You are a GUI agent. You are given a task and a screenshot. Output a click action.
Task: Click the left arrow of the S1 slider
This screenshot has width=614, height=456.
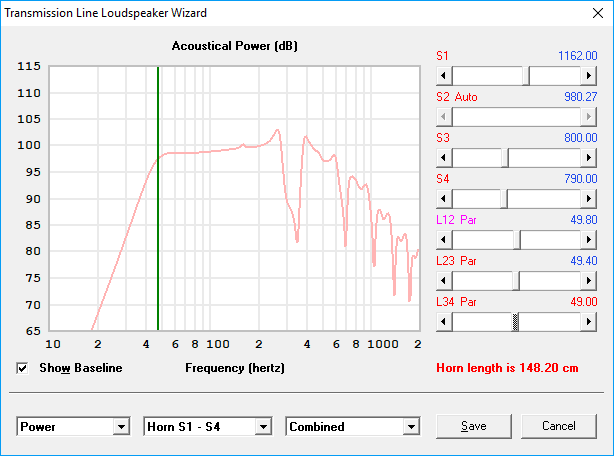pyautogui.click(x=444, y=76)
